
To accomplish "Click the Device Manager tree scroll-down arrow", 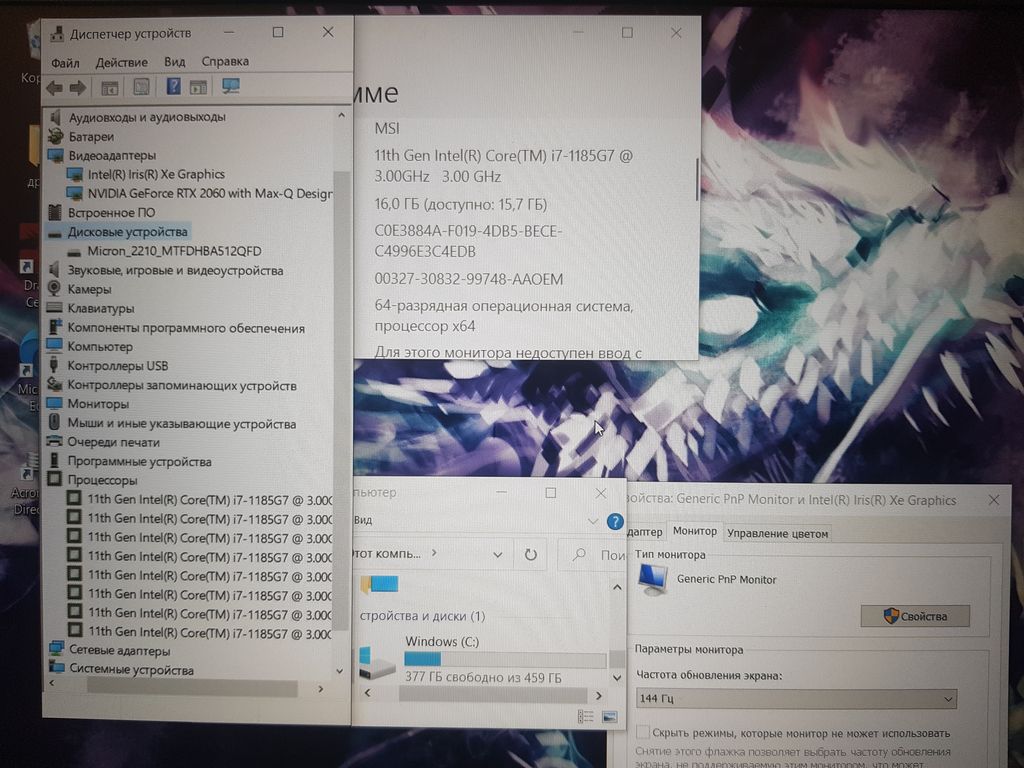I will click(x=340, y=671).
